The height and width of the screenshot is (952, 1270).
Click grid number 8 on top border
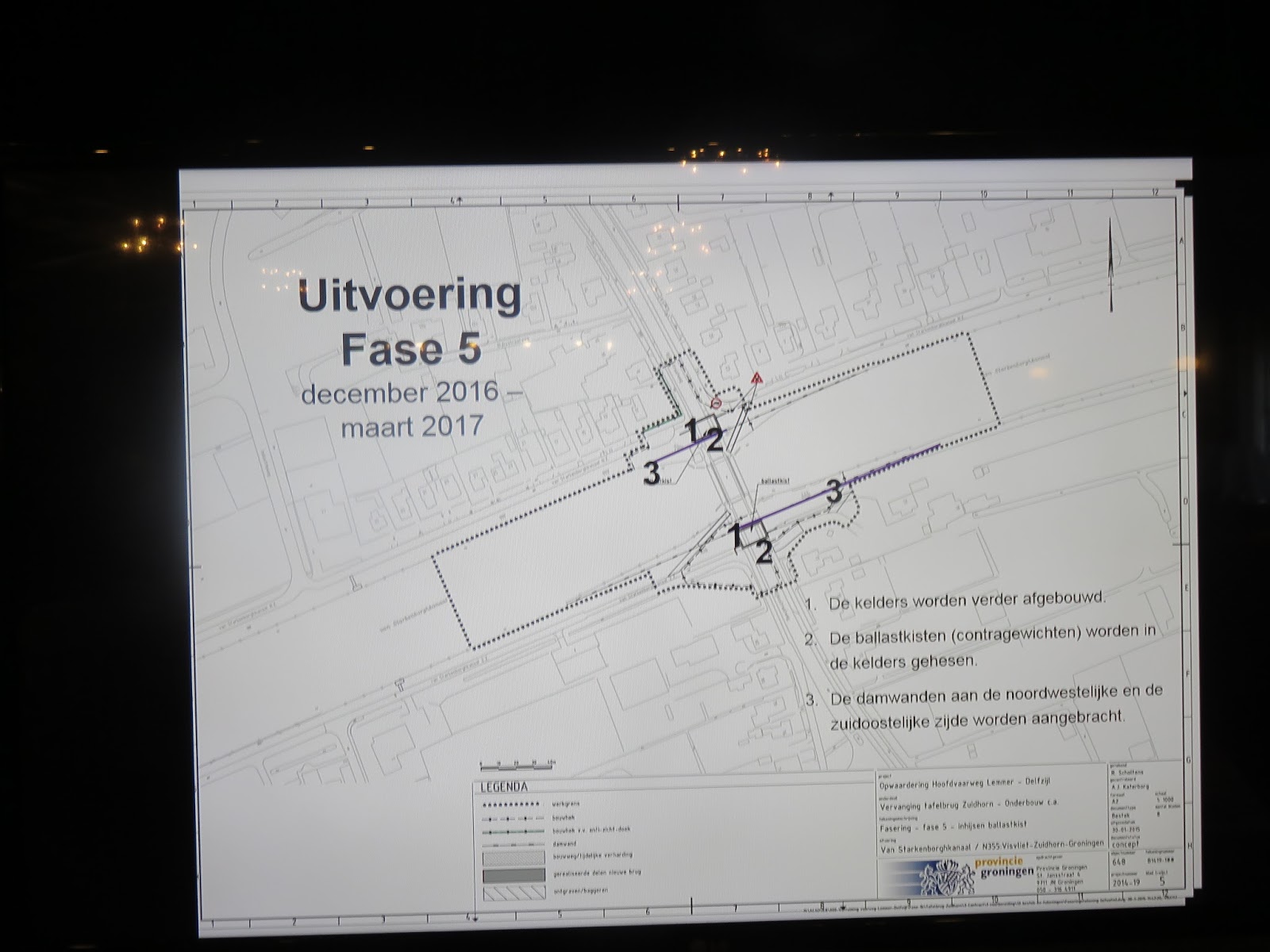pyautogui.click(x=810, y=196)
